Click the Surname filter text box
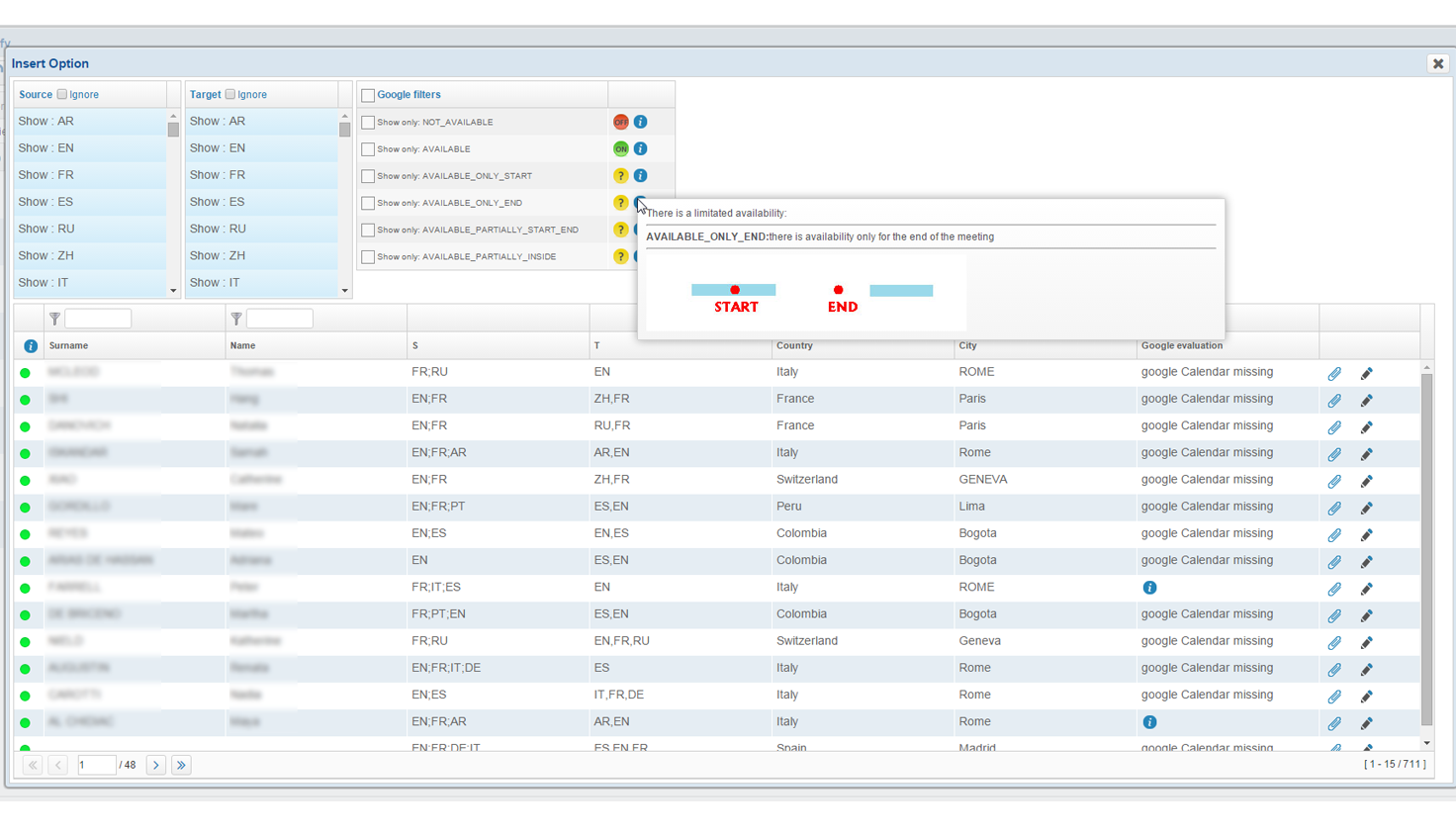Screen dimensions: 1456x838 tap(98, 319)
